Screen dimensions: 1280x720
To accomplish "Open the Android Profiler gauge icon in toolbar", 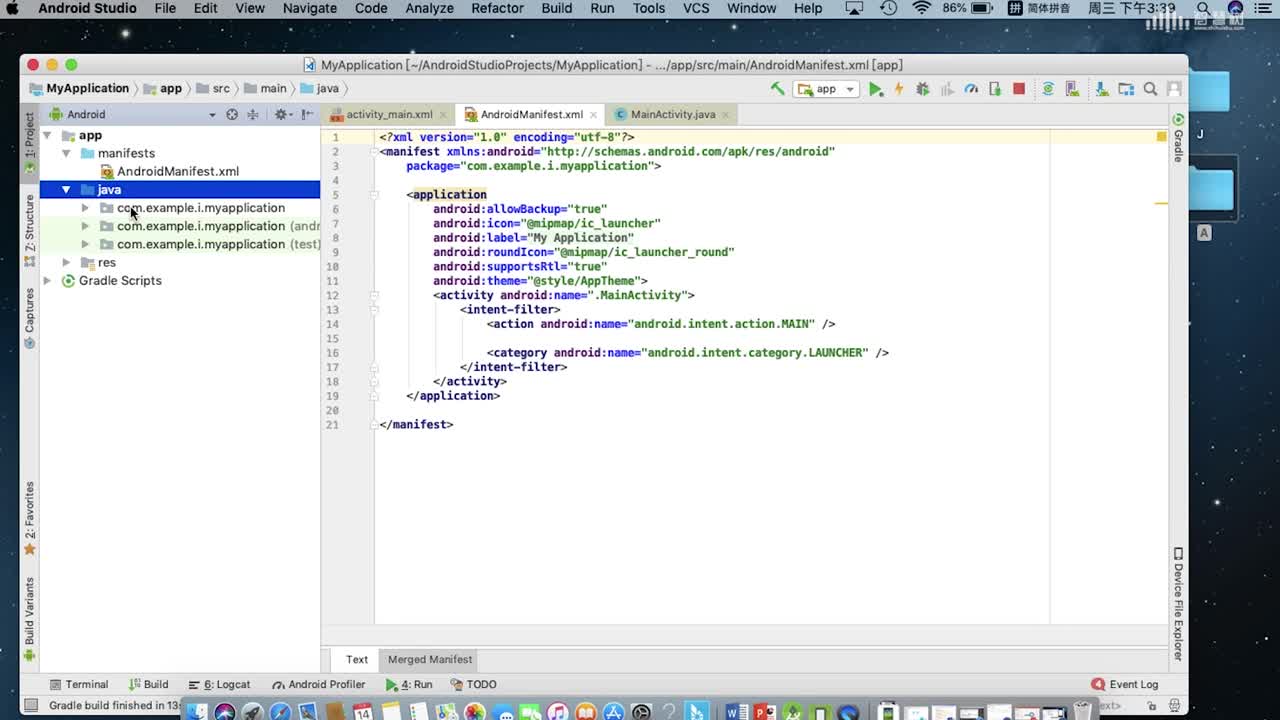I will point(971,89).
